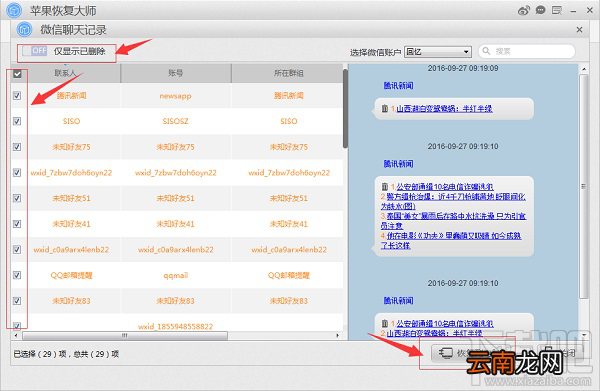Open the 选择微信账户 dropdown
The width and height of the screenshot is (600, 391).
pos(438,52)
